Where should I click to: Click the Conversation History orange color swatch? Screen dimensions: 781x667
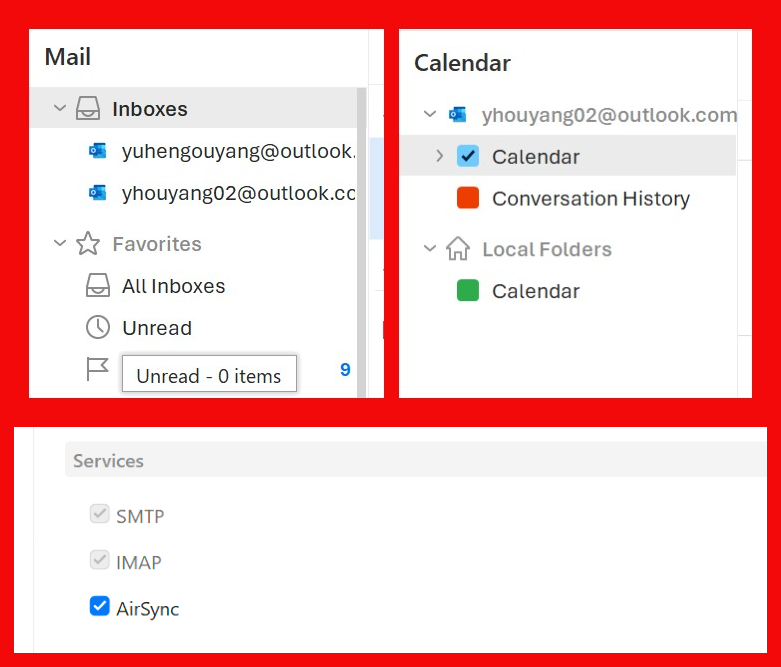click(x=468, y=198)
